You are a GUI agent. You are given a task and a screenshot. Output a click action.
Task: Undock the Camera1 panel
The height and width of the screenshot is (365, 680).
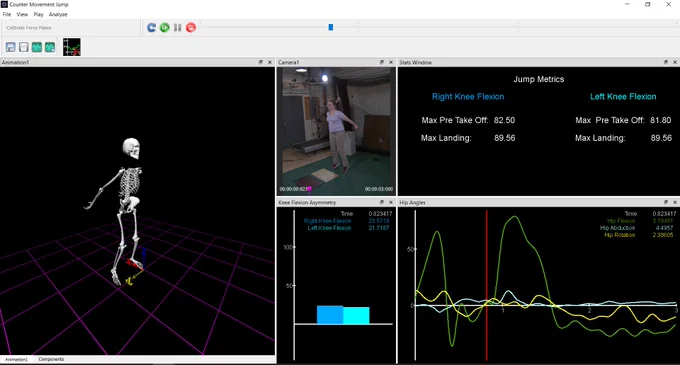(x=382, y=62)
